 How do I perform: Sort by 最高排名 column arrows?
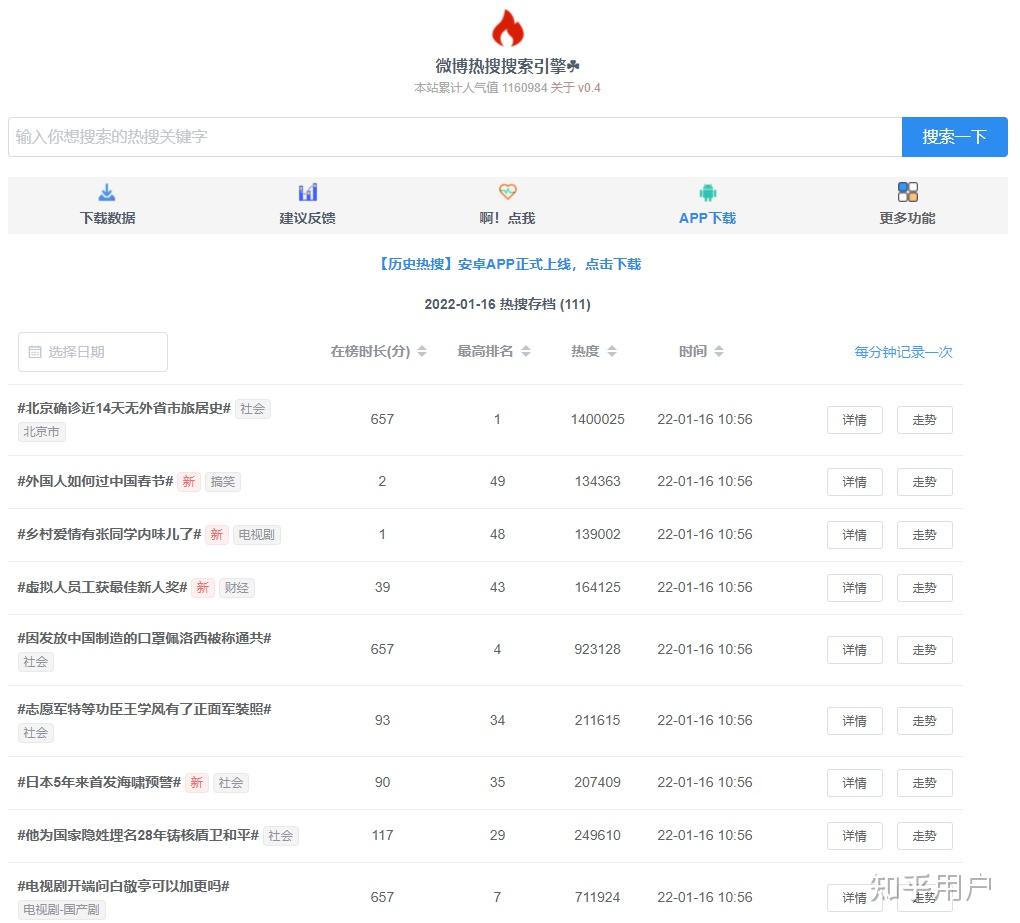click(526, 351)
